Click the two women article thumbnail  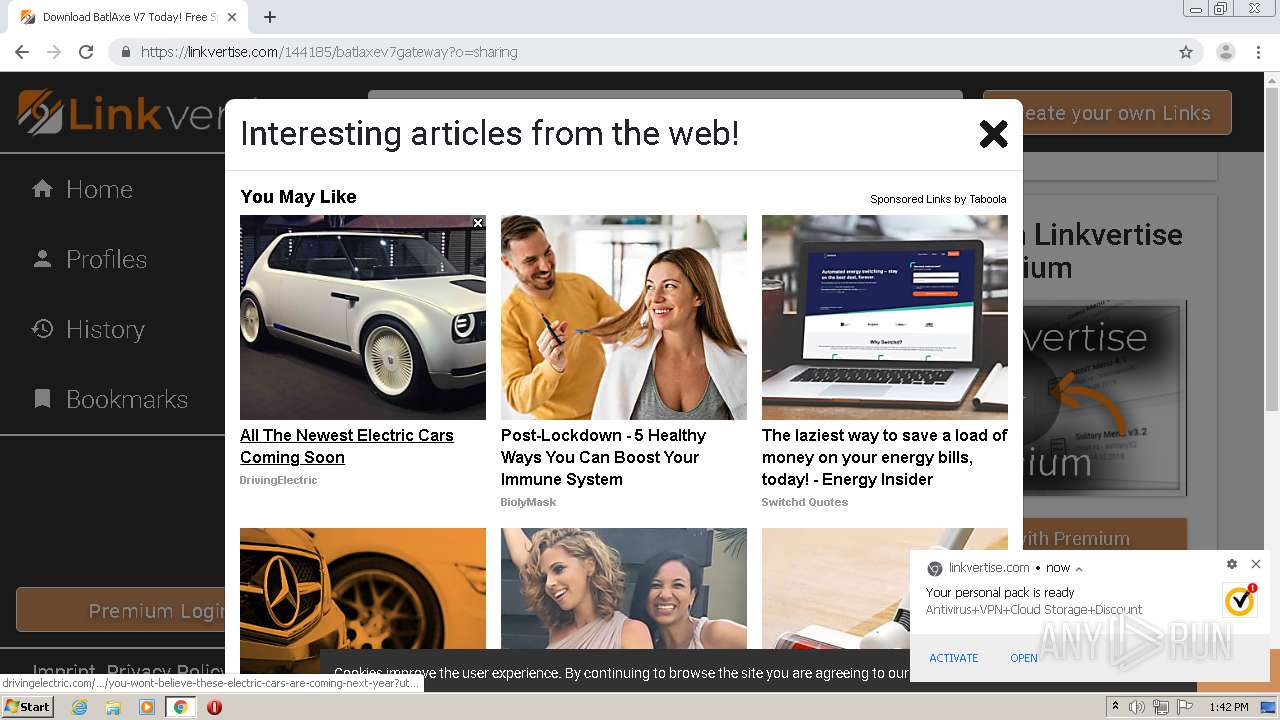(x=624, y=588)
